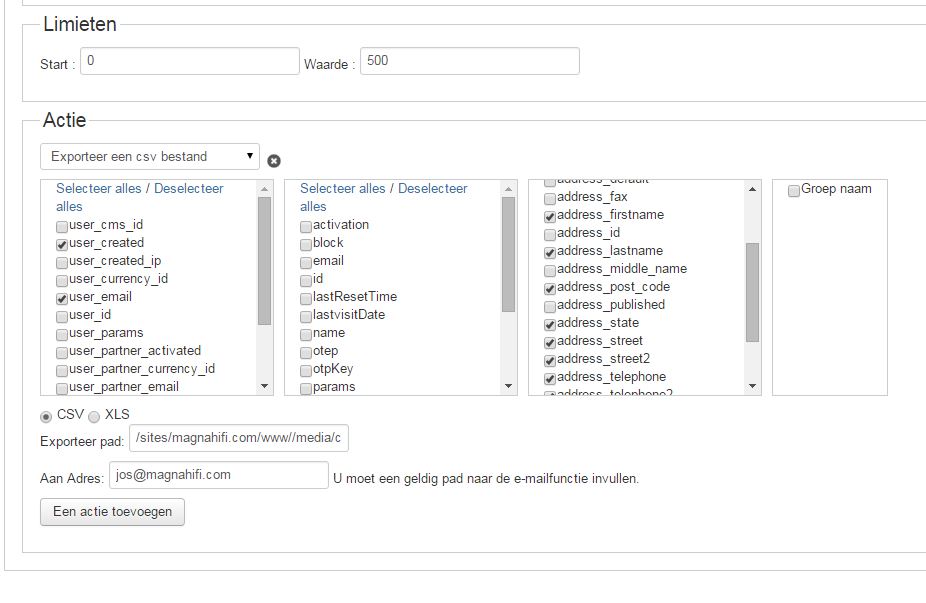Open the 'Exporteer een csv bestand' dropdown
This screenshot has height=603, width=926.
(x=150, y=157)
